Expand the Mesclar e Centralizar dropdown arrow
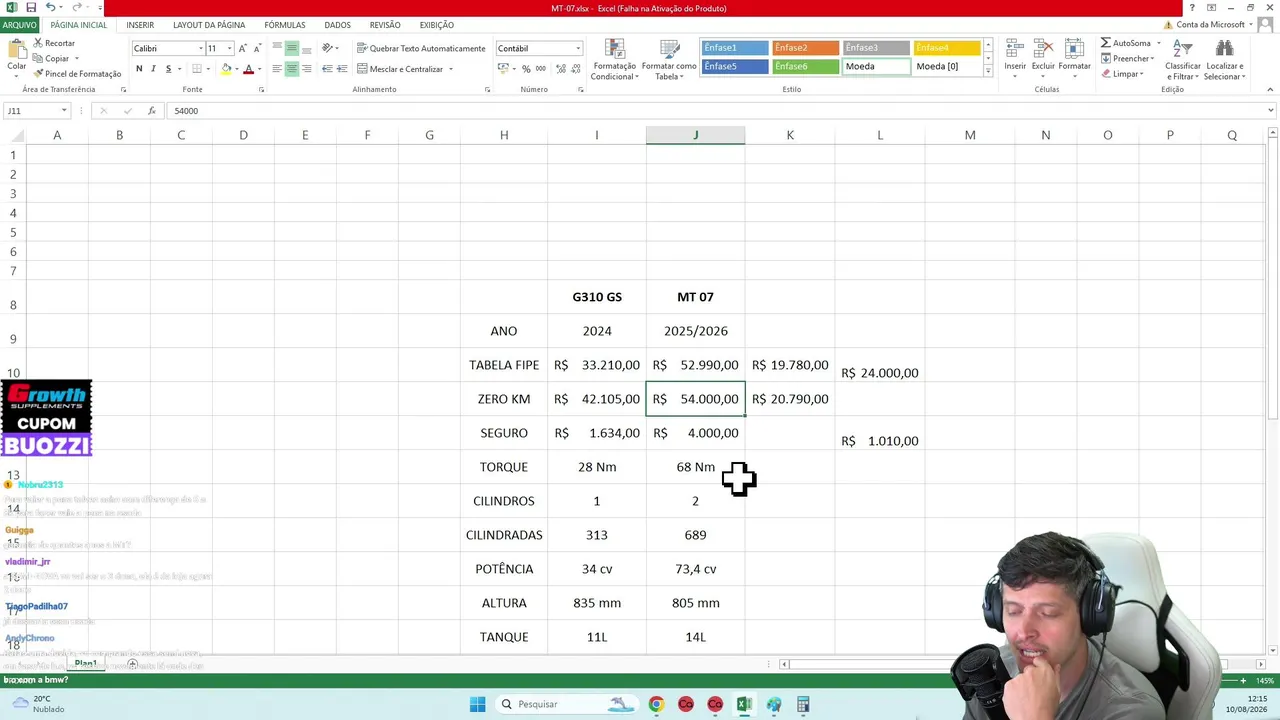Viewport: 1280px width, 720px height. (451, 69)
